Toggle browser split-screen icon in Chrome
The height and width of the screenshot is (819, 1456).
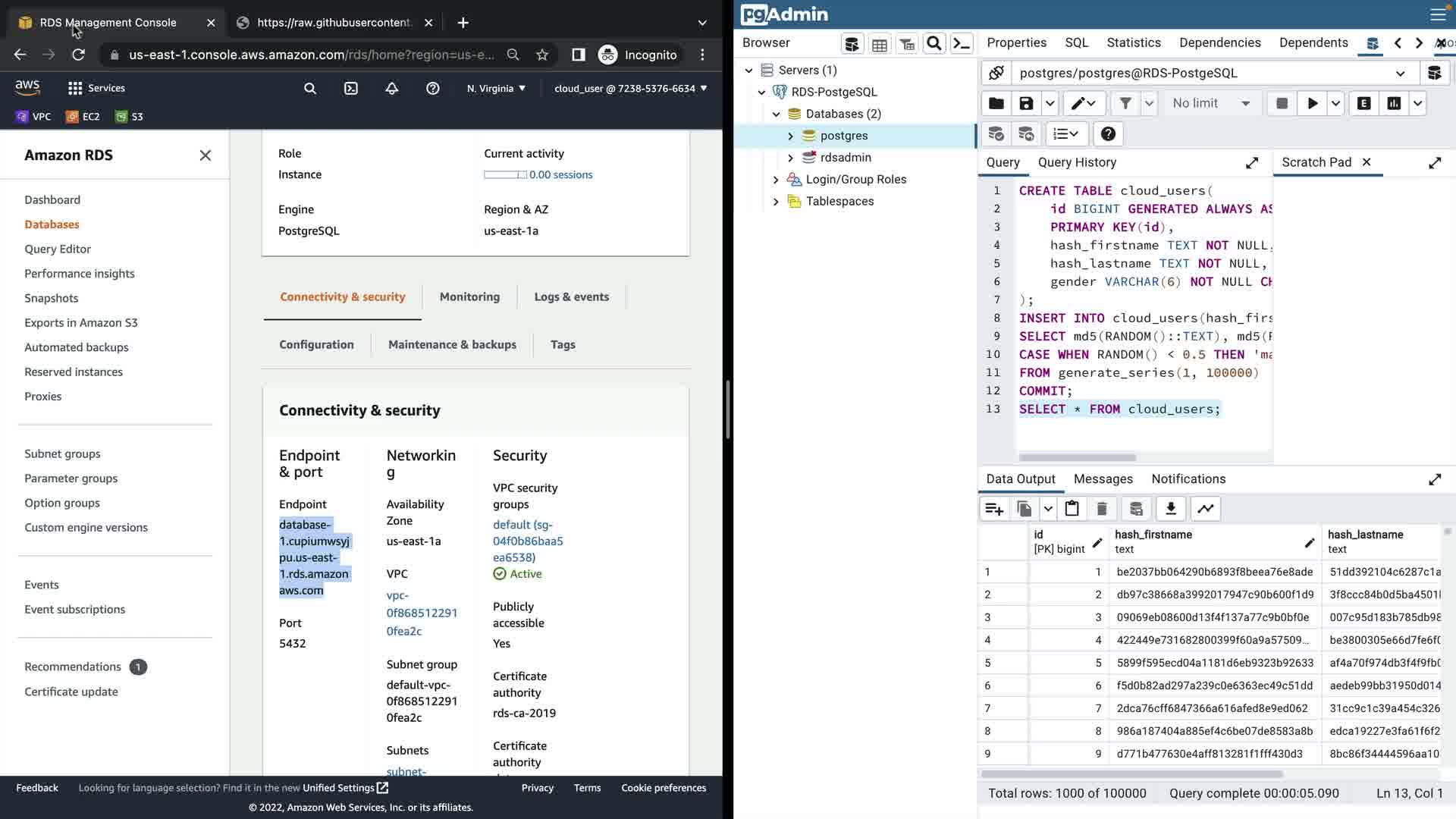pyautogui.click(x=578, y=55)
